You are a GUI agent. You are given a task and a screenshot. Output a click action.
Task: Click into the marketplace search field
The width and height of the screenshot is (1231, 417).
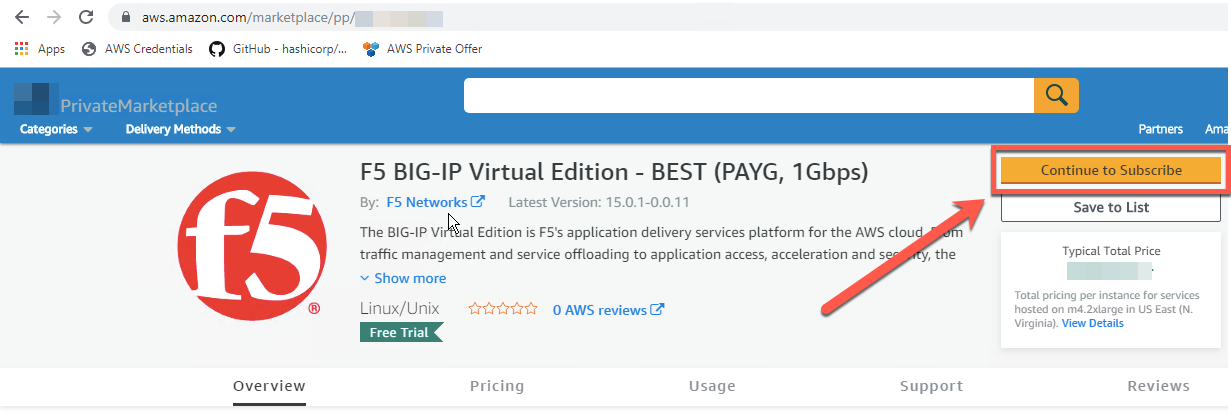point(748,95)
